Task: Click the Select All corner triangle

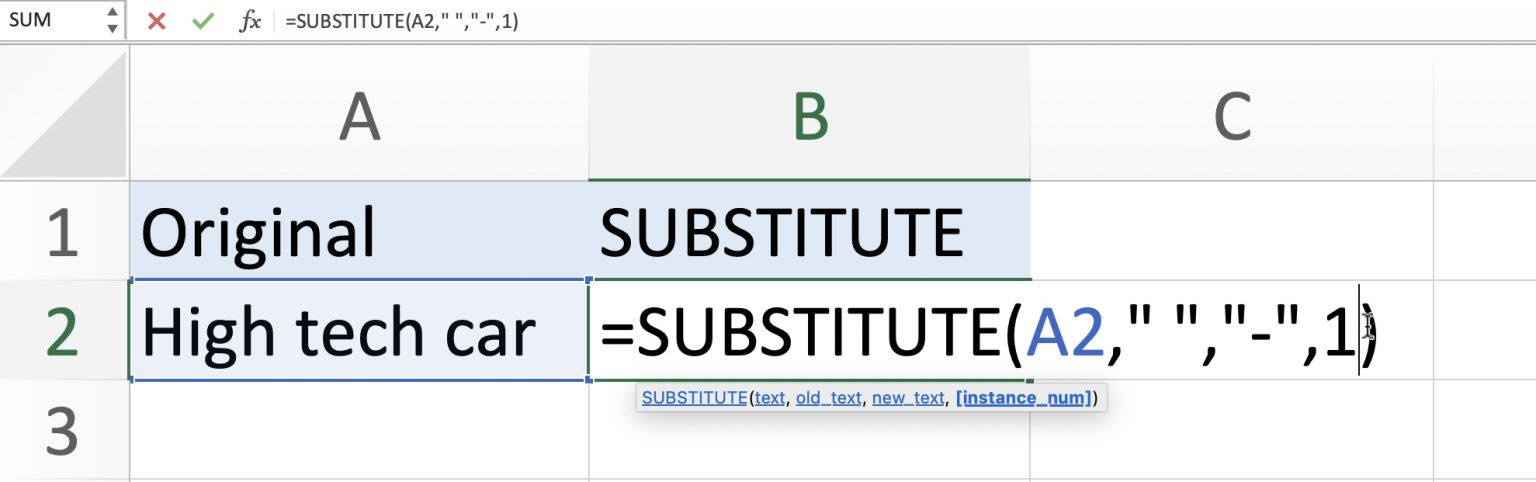Action: coord(65,113)
